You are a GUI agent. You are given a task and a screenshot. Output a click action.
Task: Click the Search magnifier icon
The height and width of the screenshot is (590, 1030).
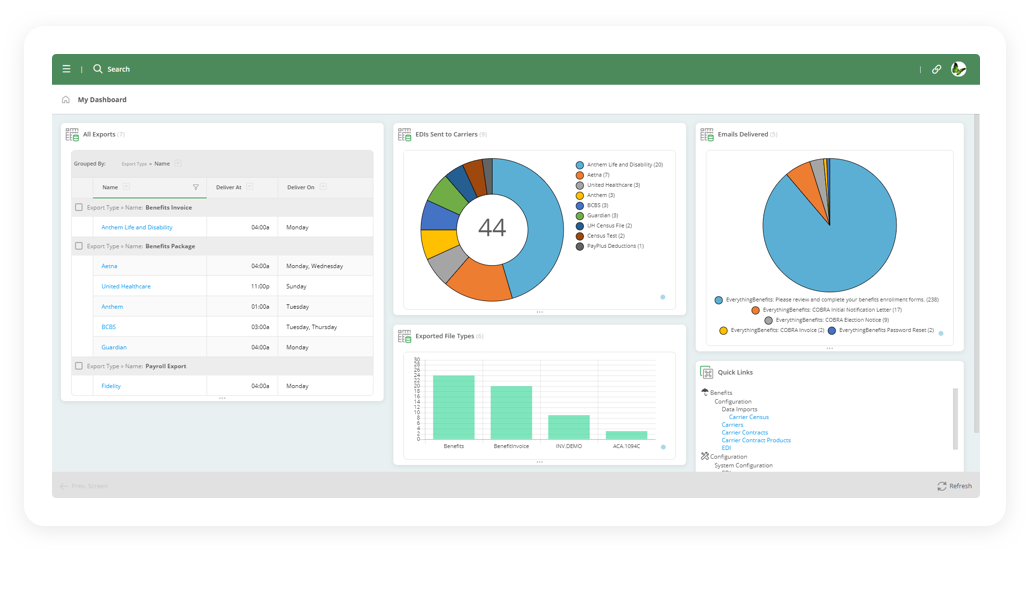click(95, 69)
